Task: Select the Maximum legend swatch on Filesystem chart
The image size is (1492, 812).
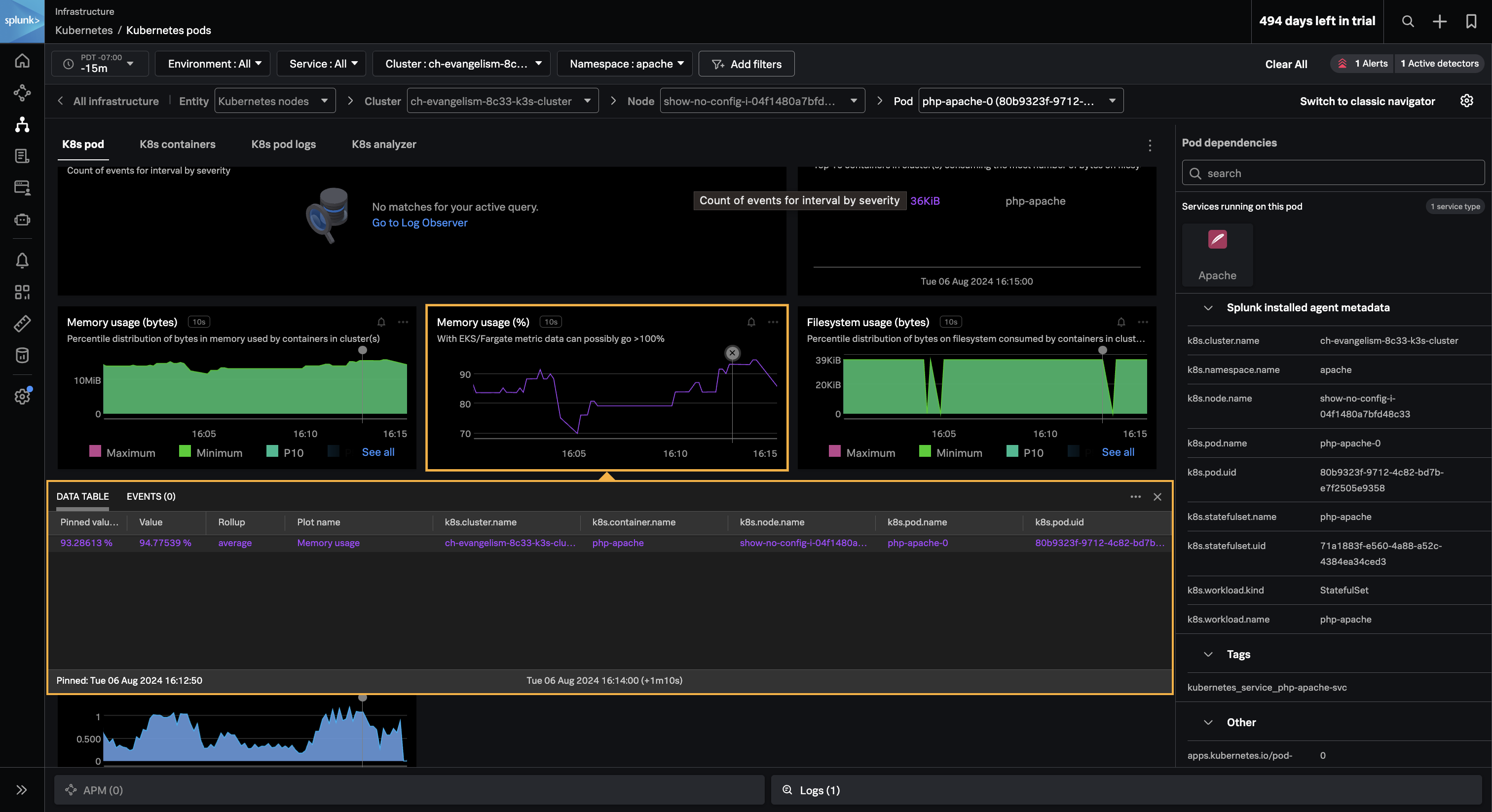Action: pyautogui.click(x=835, y=452)
